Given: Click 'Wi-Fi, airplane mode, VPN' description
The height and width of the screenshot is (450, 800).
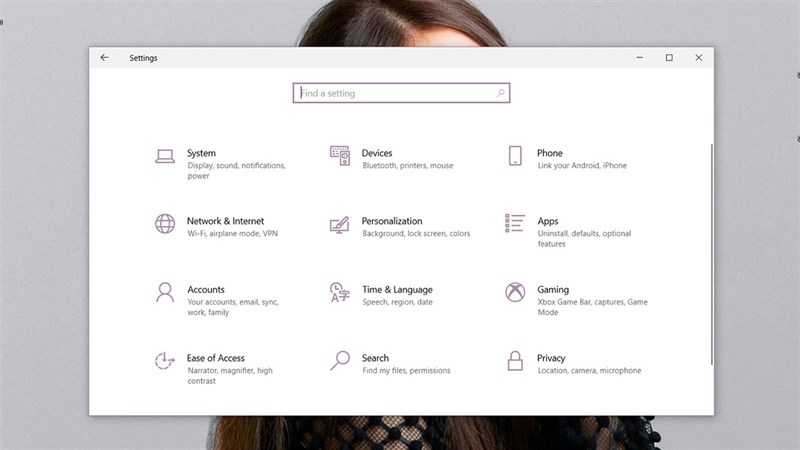Looking at the screenshot, I should click(232, 234).
